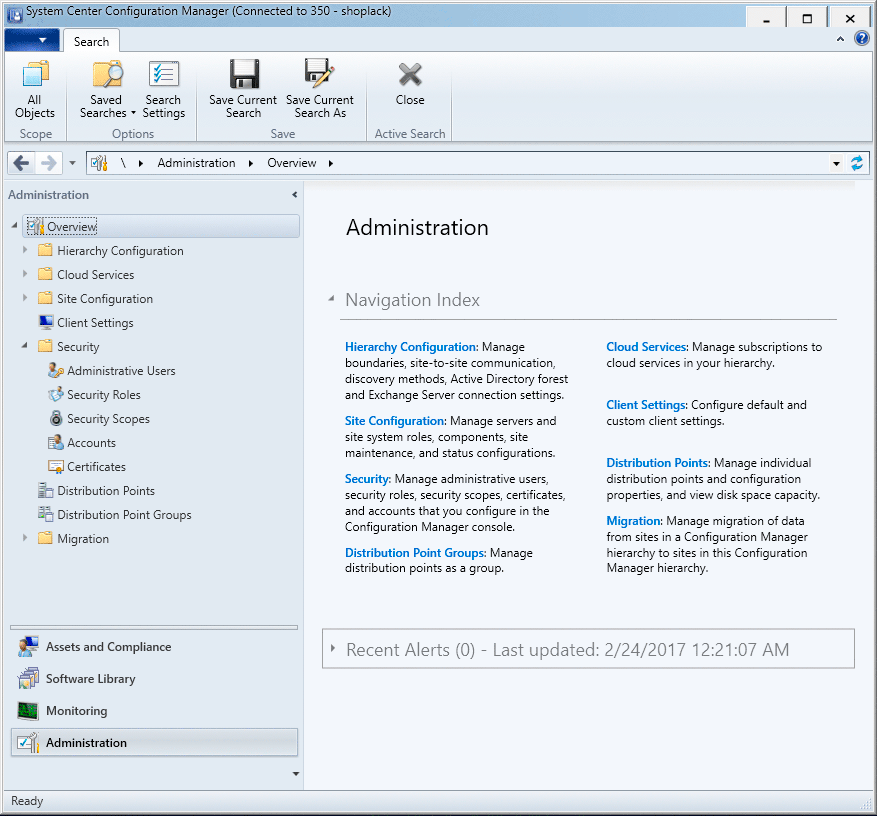Viewport: 877px width, 816px height.
Task: Click Save Current Search As icon
Action: (319, 74)
